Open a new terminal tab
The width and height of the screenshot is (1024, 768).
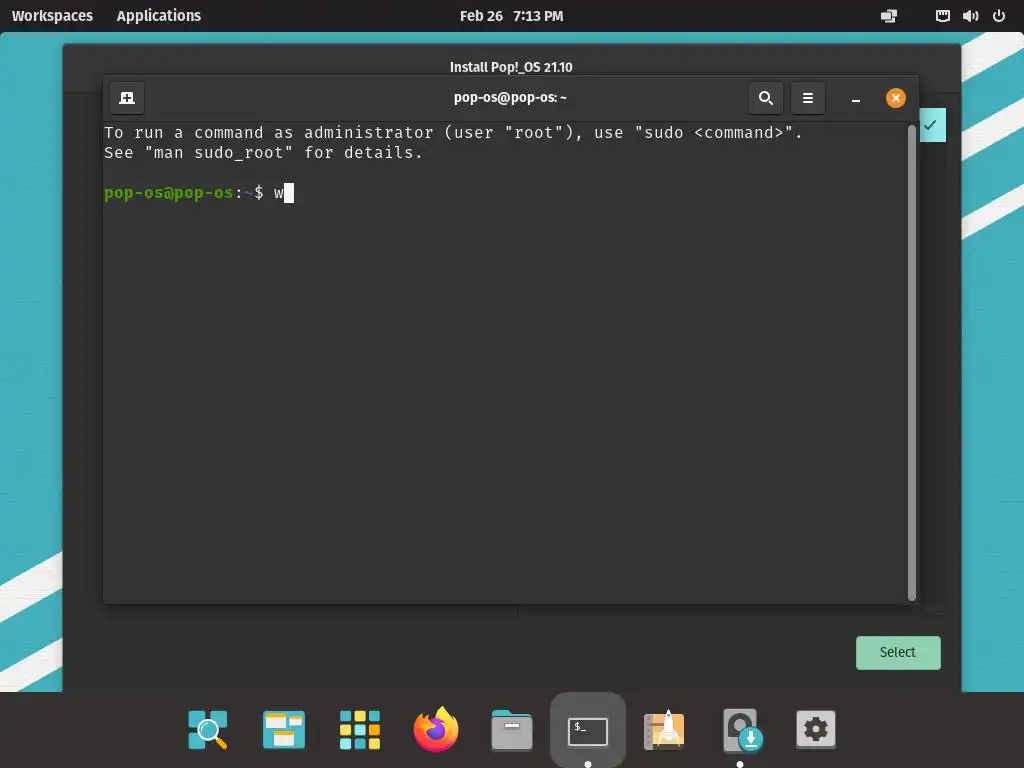(x=127, y=98)
